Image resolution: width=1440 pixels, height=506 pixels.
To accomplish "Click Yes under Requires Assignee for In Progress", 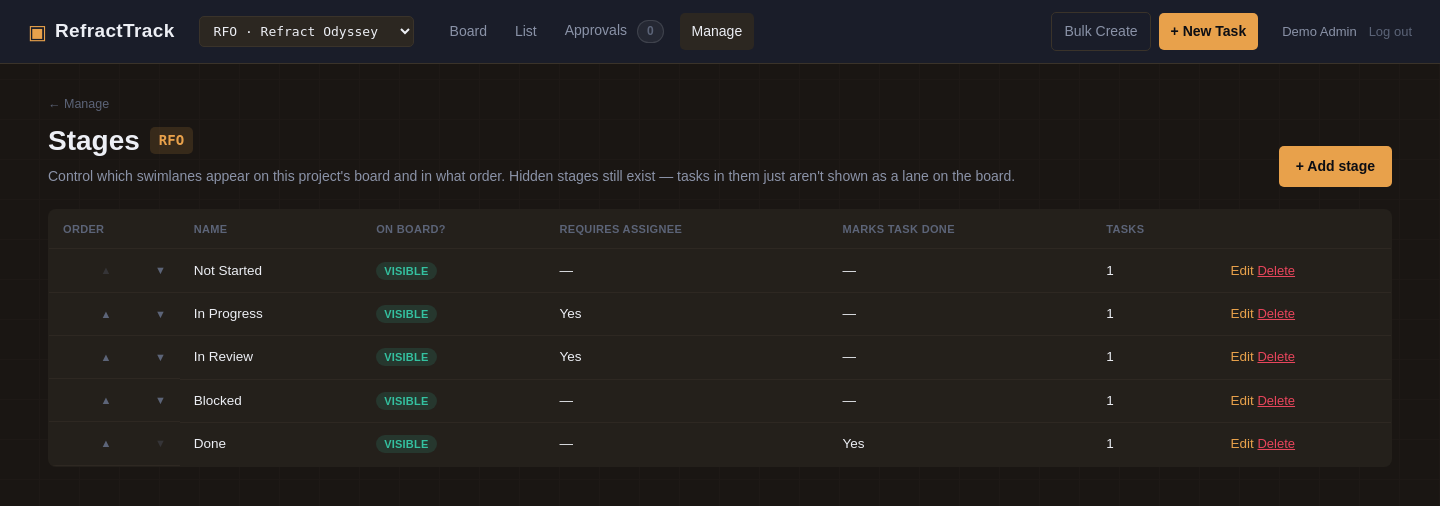I will point(570,313).
